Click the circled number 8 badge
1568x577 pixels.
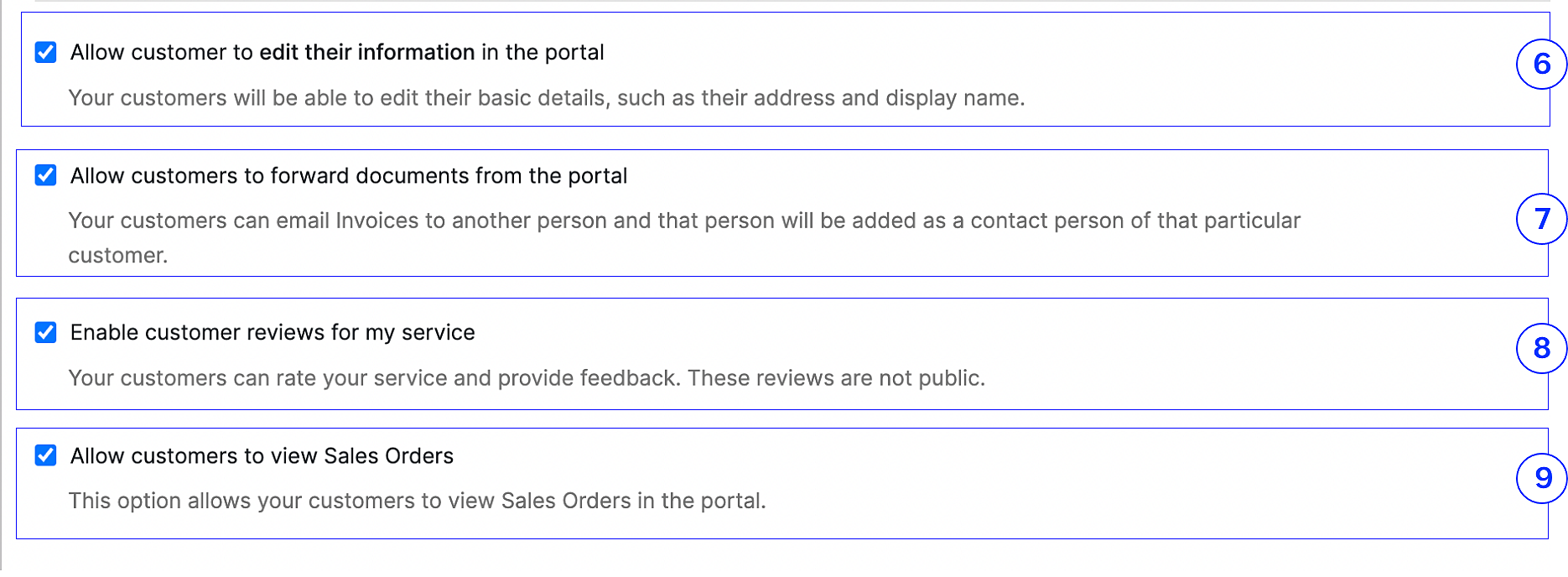click(1540, 348)
